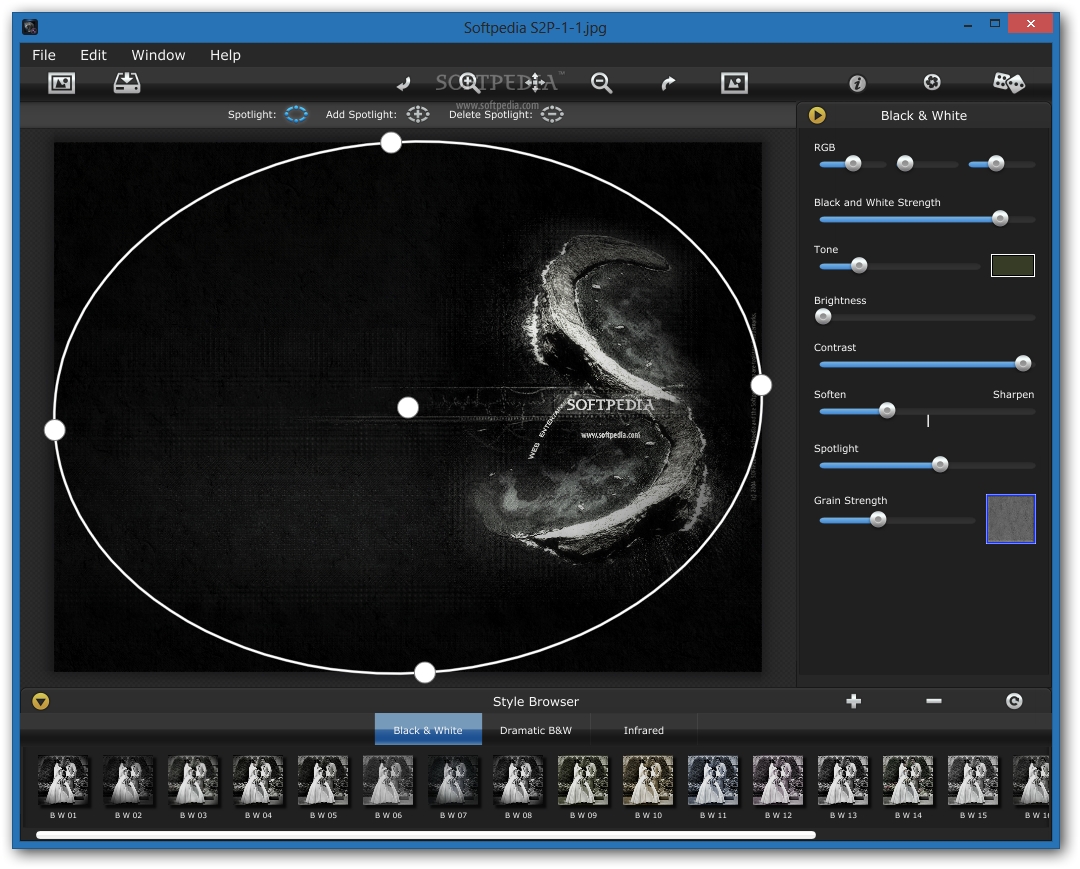Viewport: 1080px width, 869px height.
Task: Open the settings gear icon
Action: coord(932,83)
